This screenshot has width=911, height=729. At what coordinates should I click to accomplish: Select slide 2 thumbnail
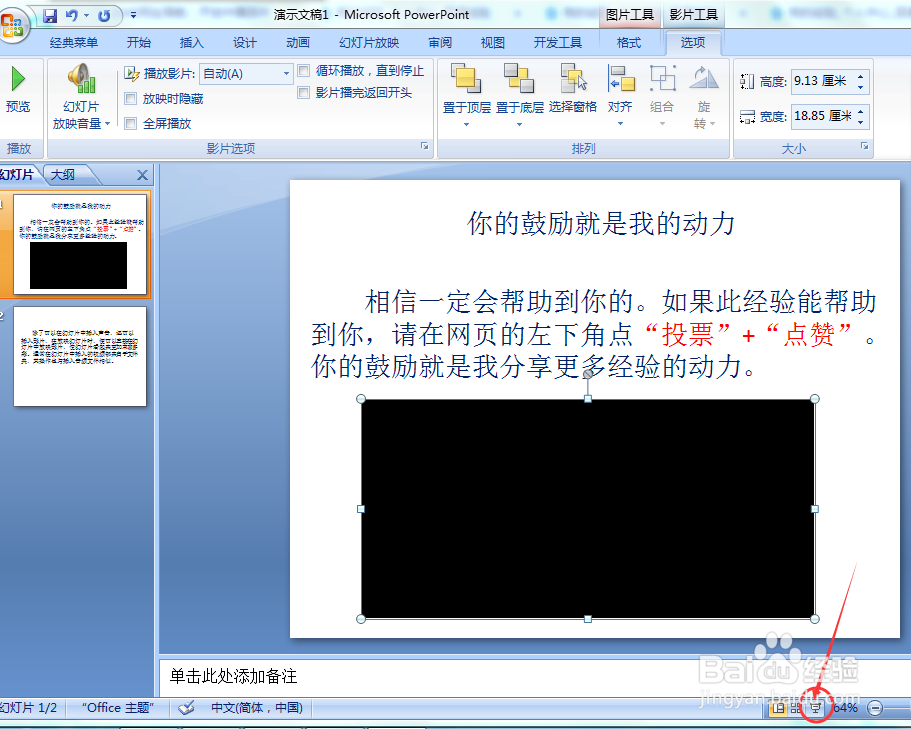pos(80,356)
